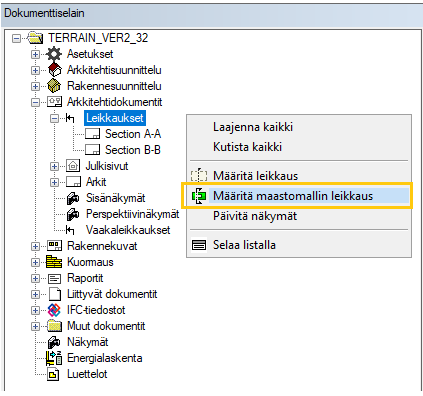This screenshot has width=423, height=396.
Task: Select the Julkisivut label
Action: click(107, 166)
